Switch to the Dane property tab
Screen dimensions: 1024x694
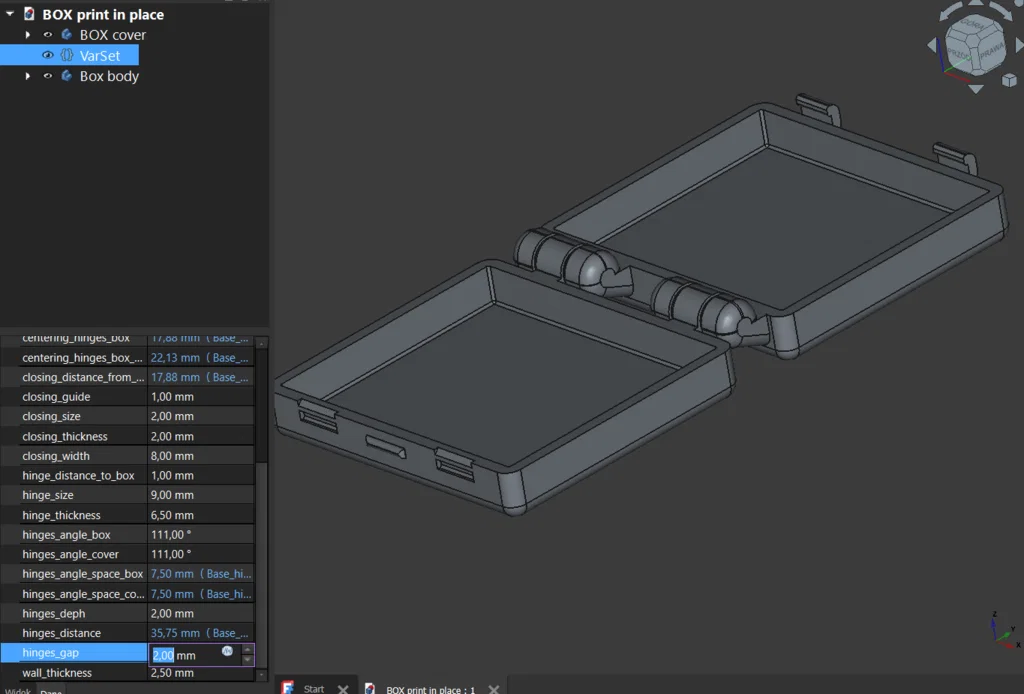click(51, 691)
